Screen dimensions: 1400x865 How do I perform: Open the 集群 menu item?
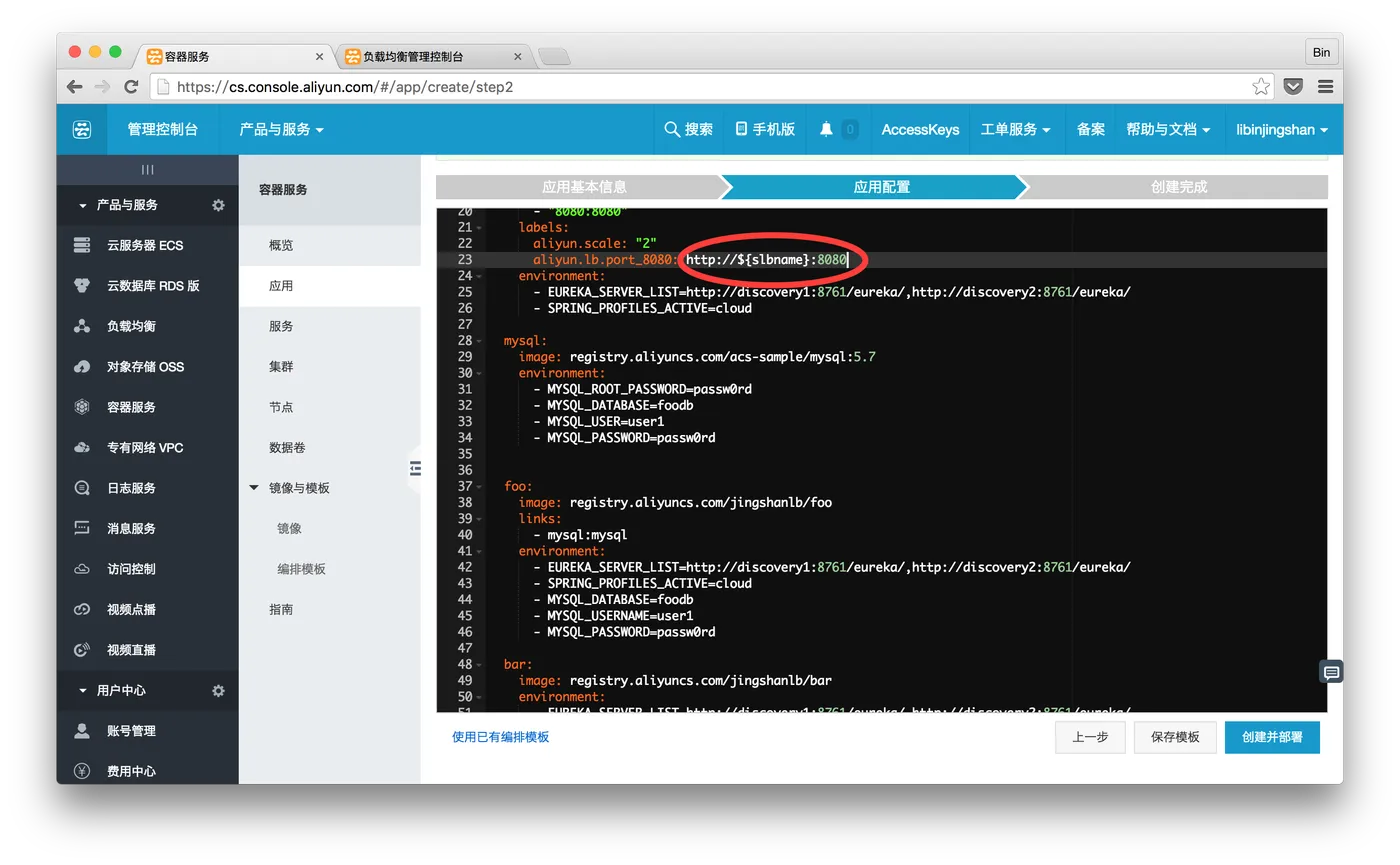330,366
